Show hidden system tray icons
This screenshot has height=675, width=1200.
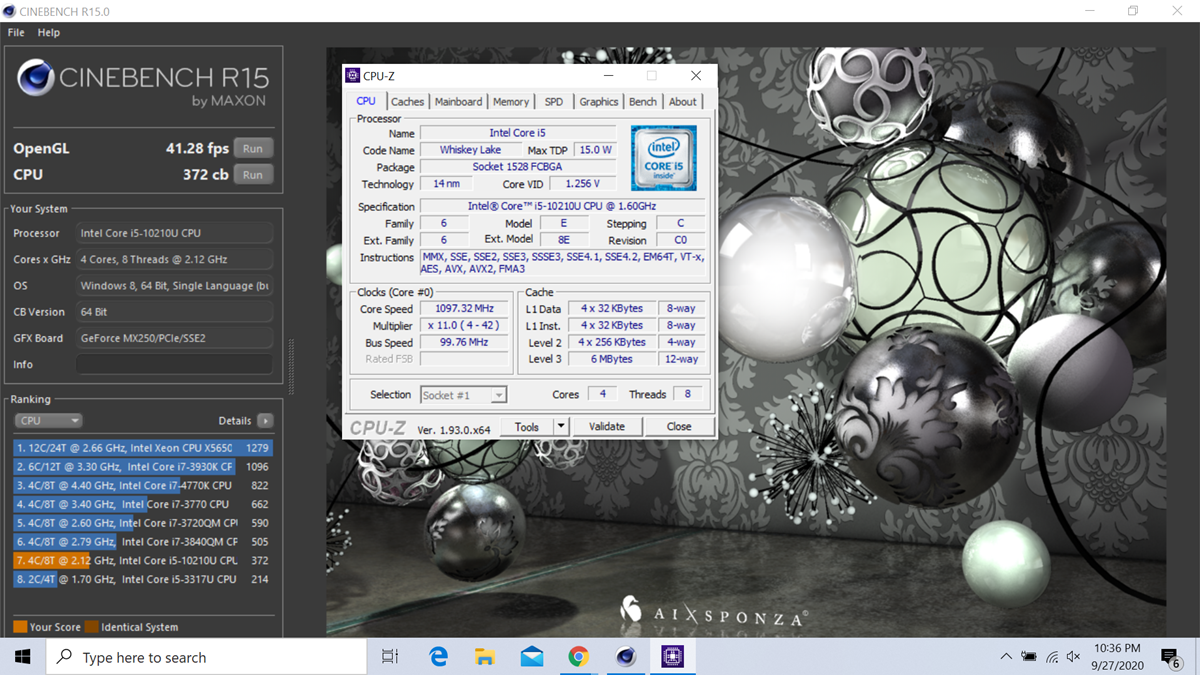click(x=1006, y=657)
